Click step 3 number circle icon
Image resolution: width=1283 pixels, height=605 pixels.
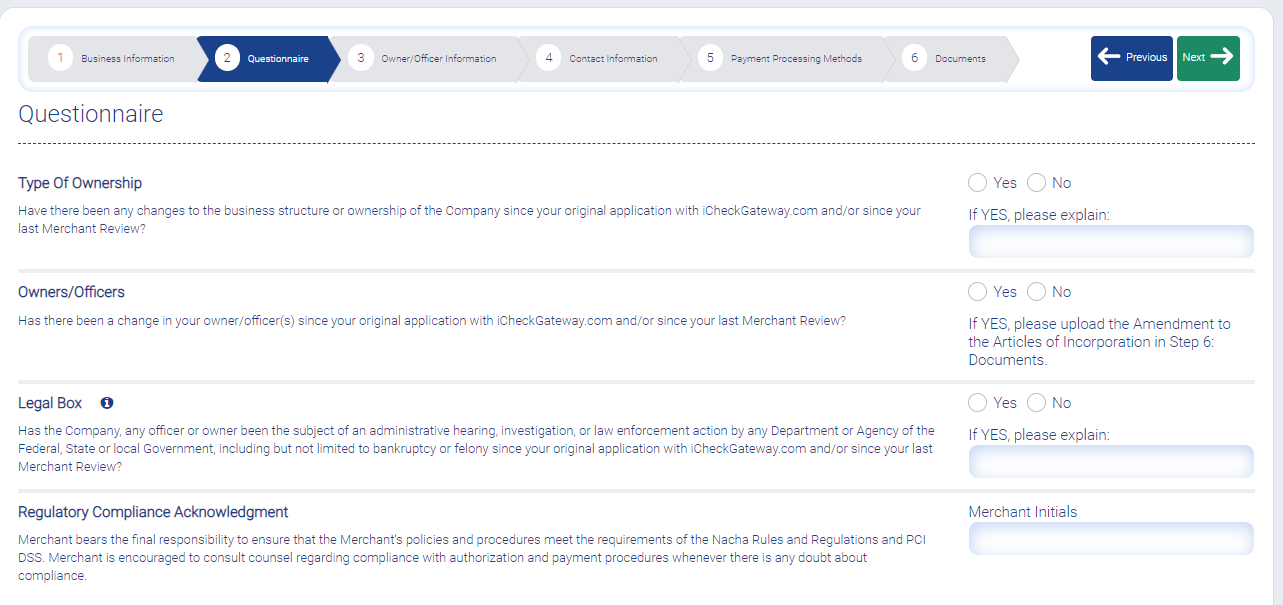(360, 58)
